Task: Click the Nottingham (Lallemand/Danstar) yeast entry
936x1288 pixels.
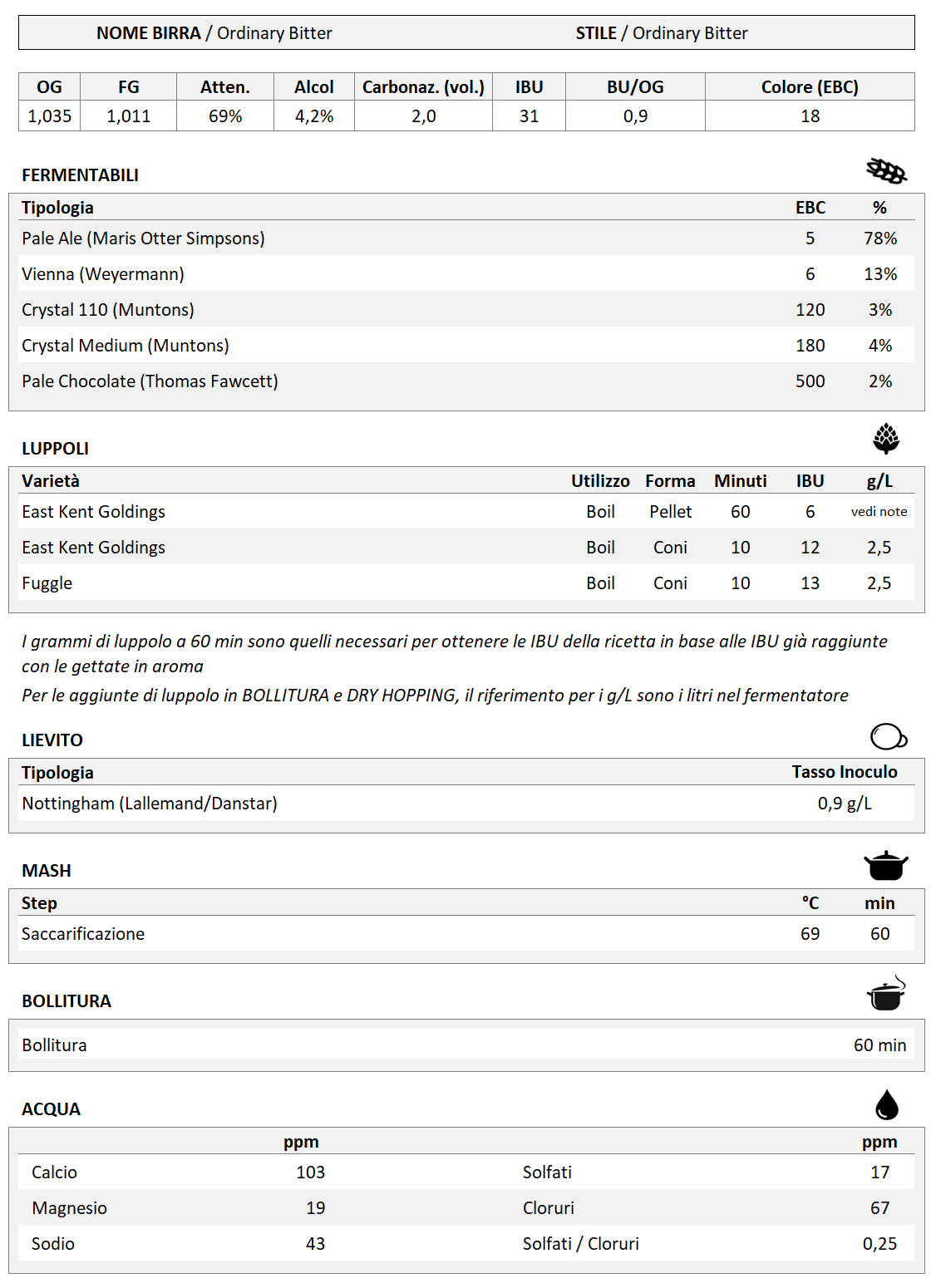Action: click(150, 804)
